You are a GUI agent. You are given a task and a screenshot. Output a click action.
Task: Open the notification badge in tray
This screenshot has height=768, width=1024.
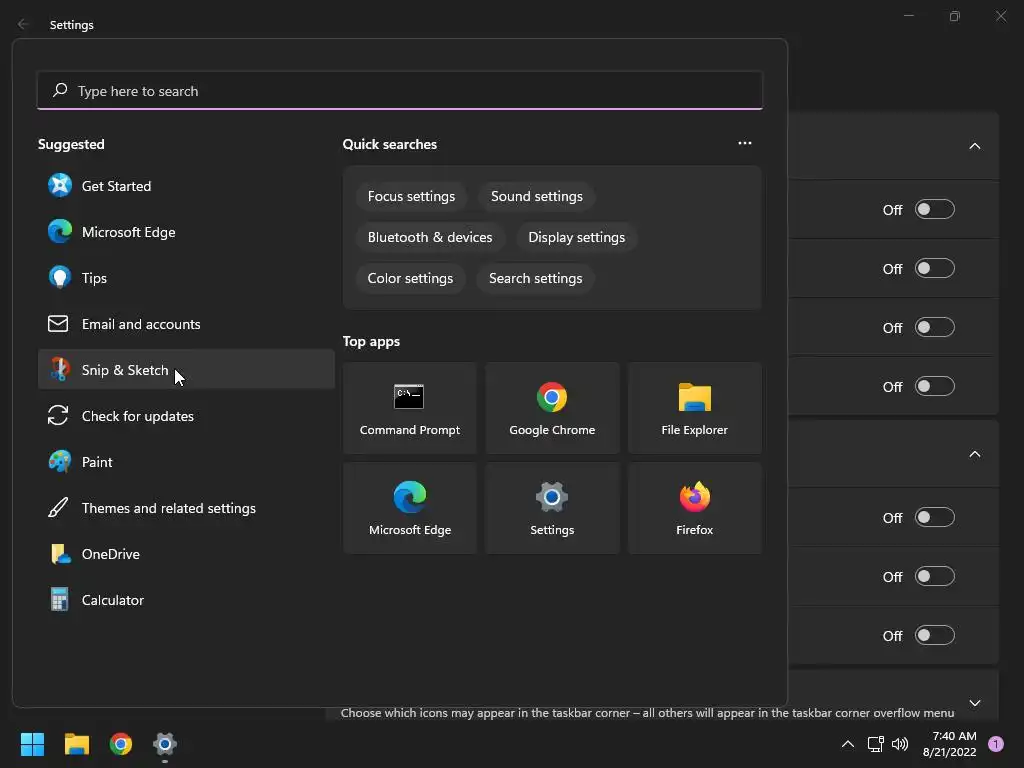tap(996, 744)
